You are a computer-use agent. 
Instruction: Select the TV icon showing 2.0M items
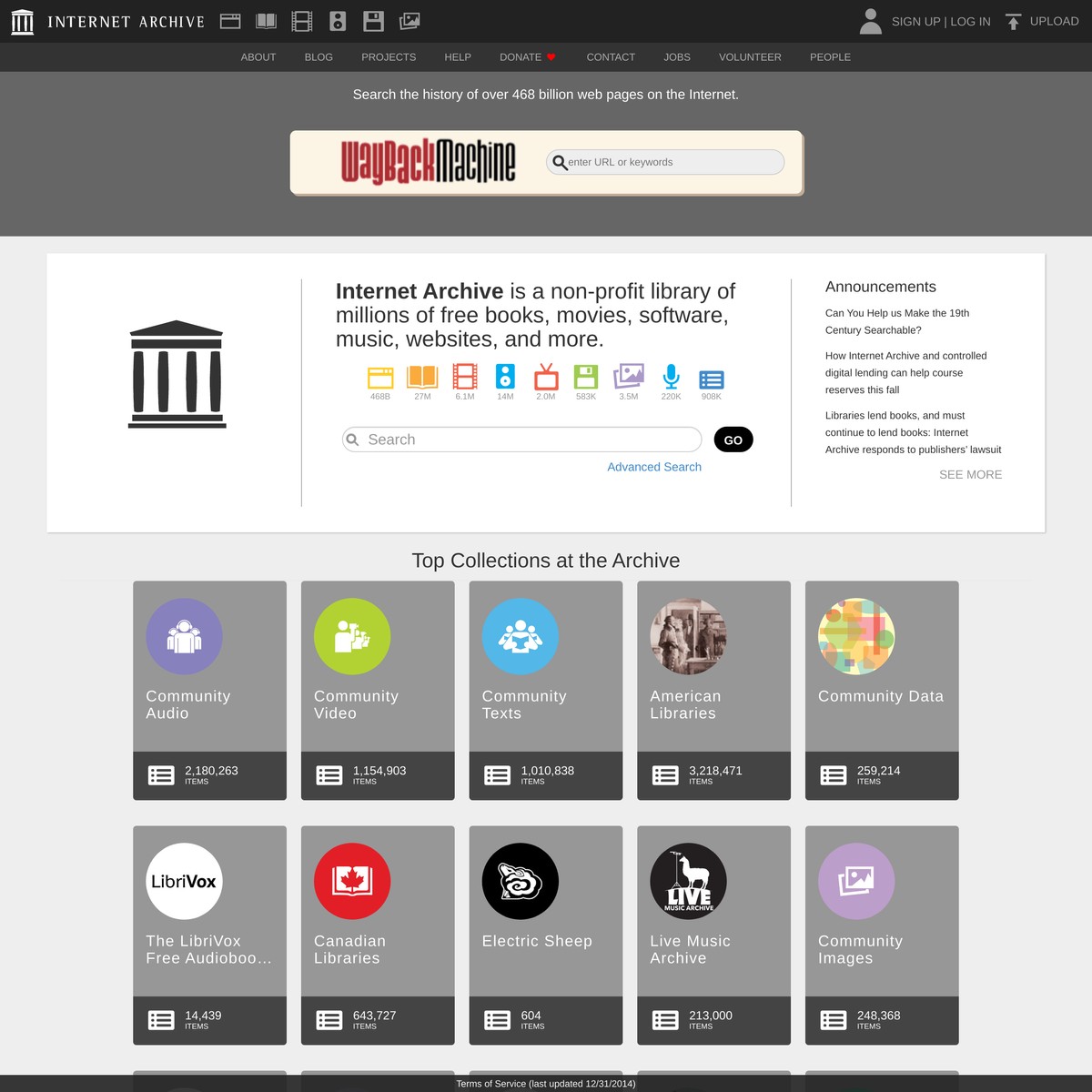click(546, 378)
